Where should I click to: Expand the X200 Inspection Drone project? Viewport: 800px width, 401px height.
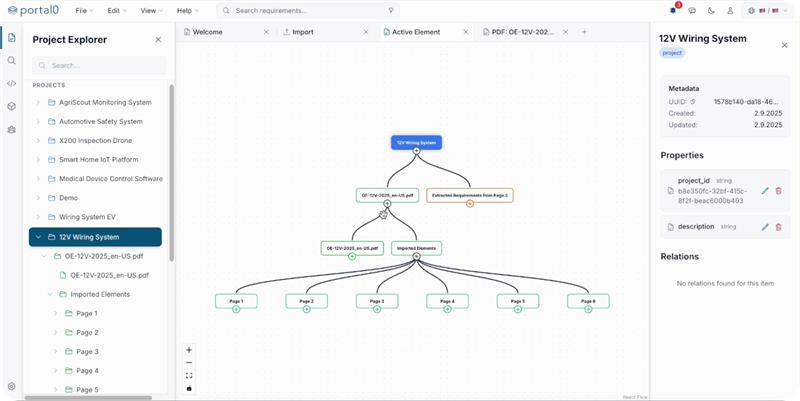tap(38, 140)
